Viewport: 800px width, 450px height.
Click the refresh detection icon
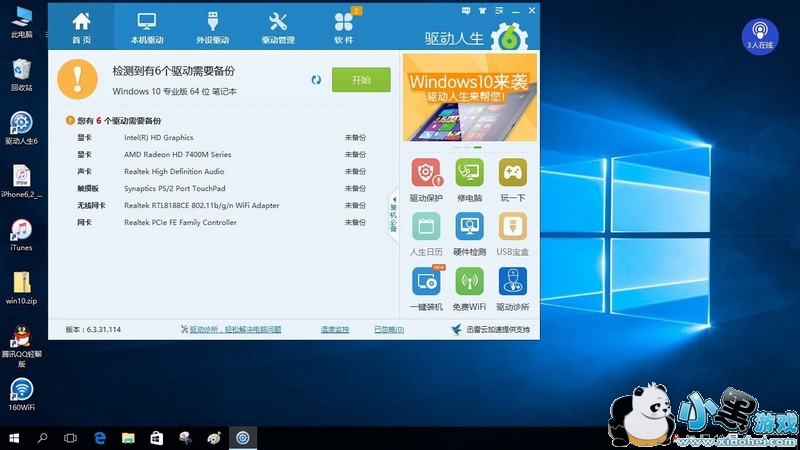coord(316,80)
